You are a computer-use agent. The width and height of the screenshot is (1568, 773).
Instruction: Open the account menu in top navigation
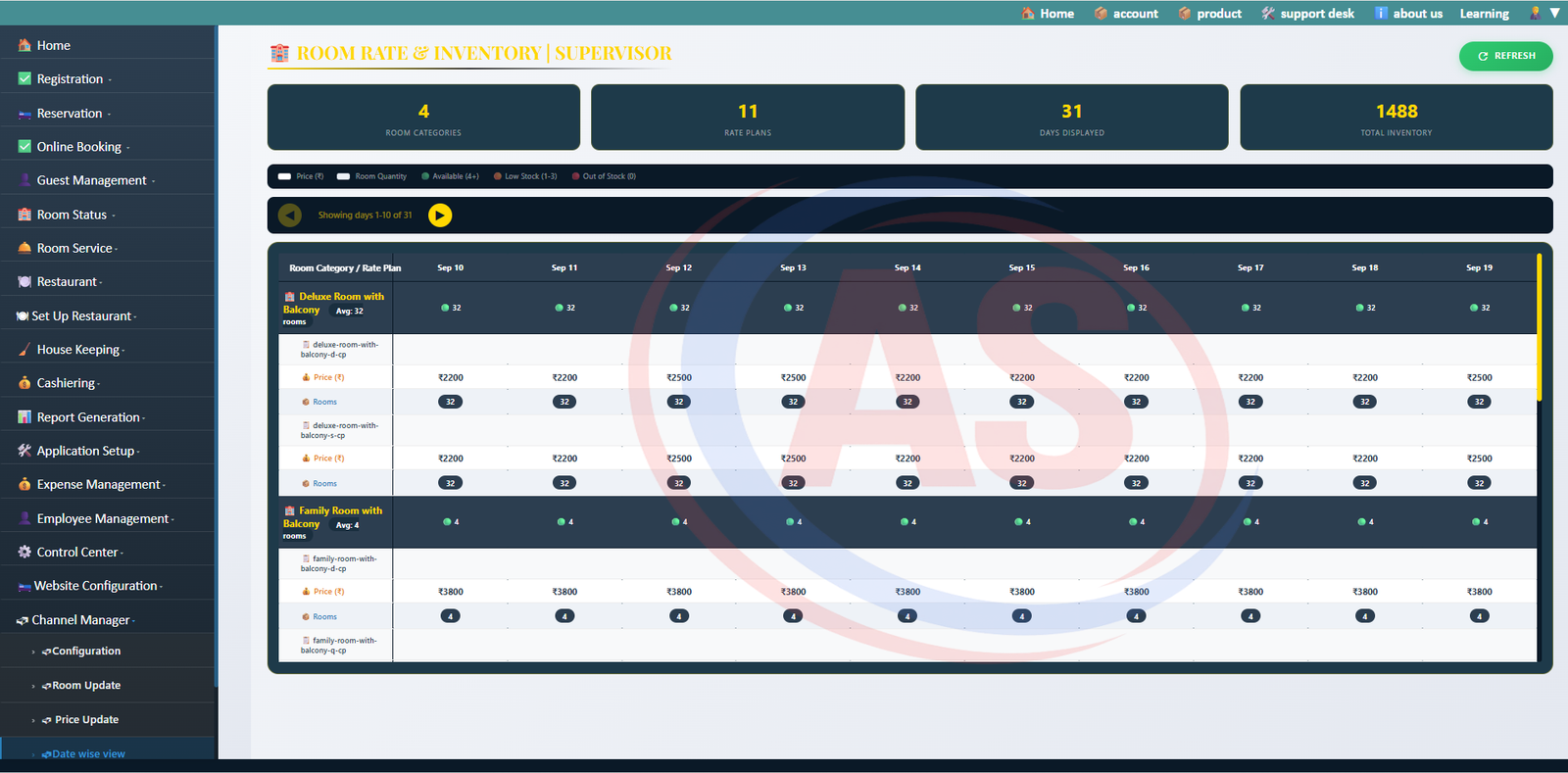tap(1126, 14)
